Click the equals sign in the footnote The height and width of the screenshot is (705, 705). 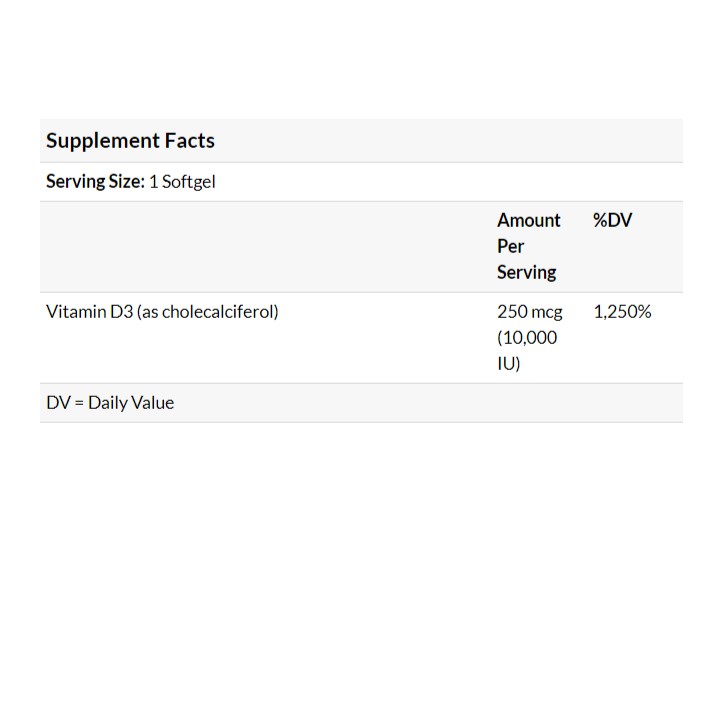[79, 403]
